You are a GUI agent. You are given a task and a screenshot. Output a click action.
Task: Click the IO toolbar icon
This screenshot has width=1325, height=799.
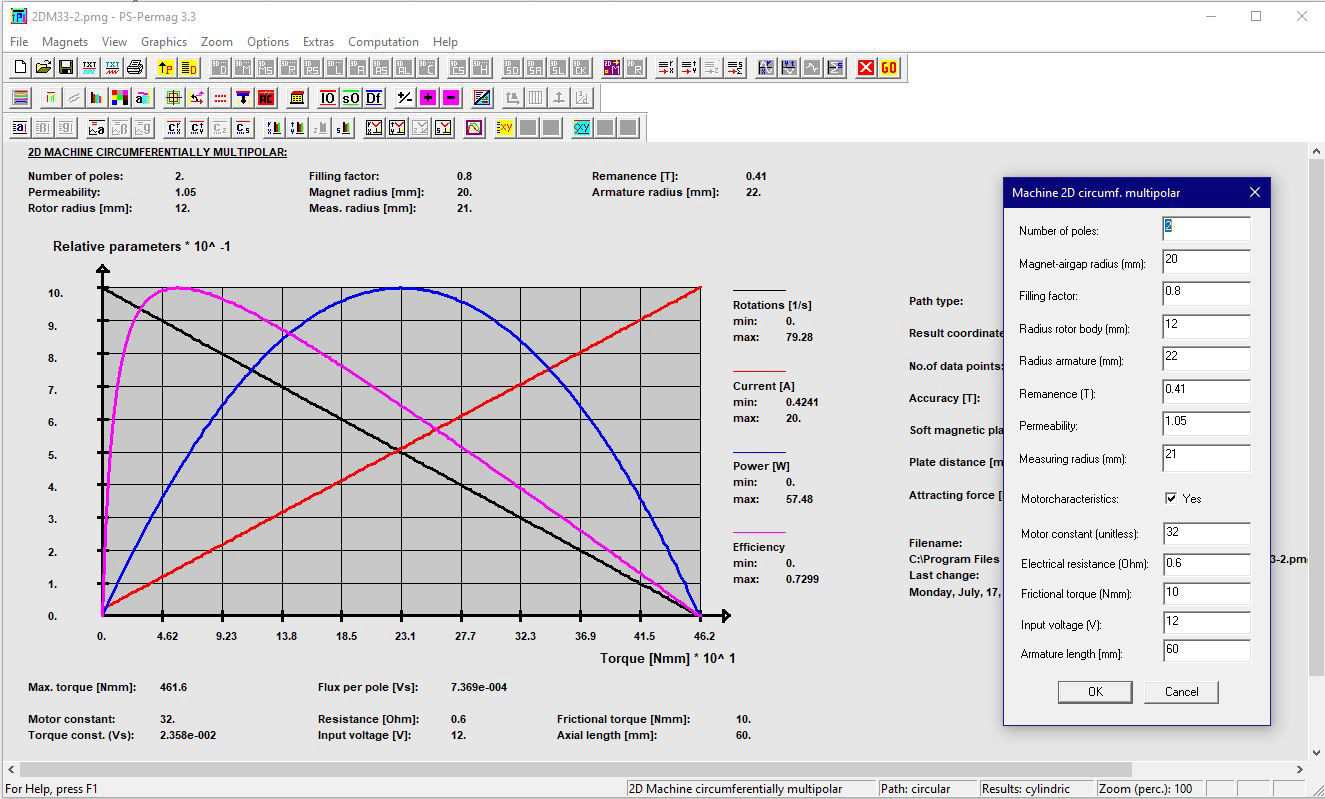[x=327, y=98]
